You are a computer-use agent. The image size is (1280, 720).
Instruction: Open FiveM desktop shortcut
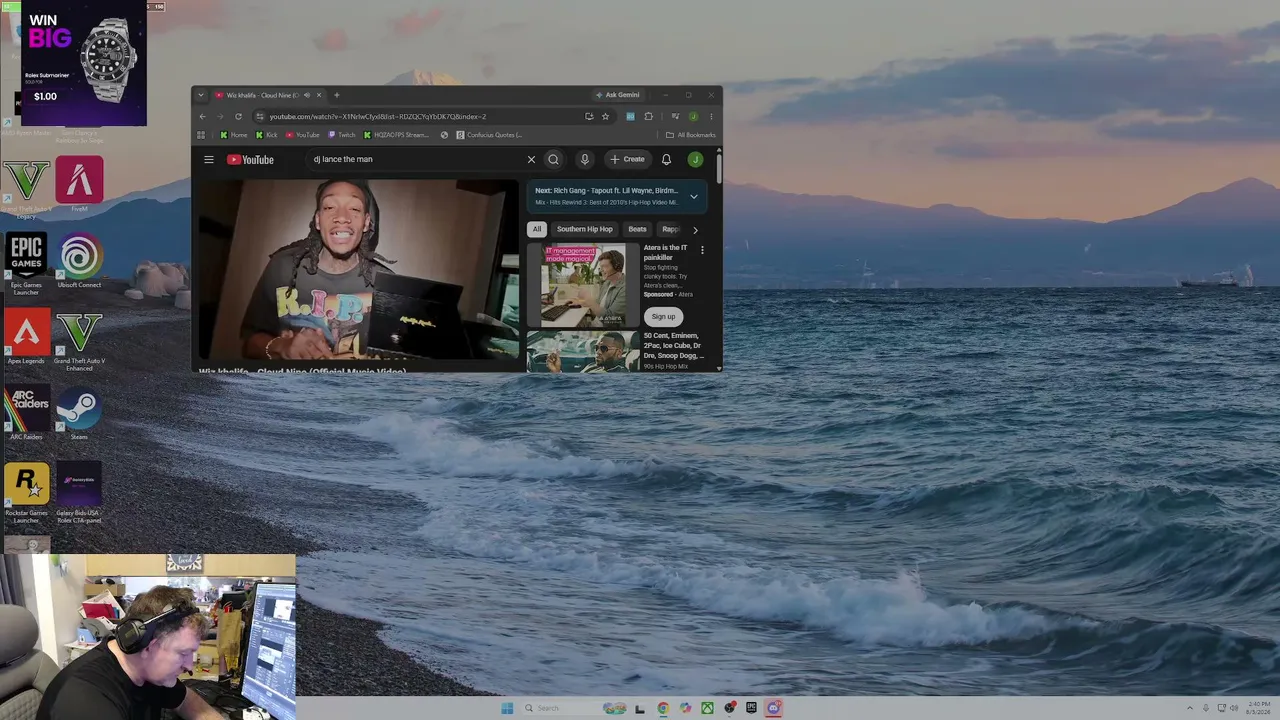click(x=79, y=185)
